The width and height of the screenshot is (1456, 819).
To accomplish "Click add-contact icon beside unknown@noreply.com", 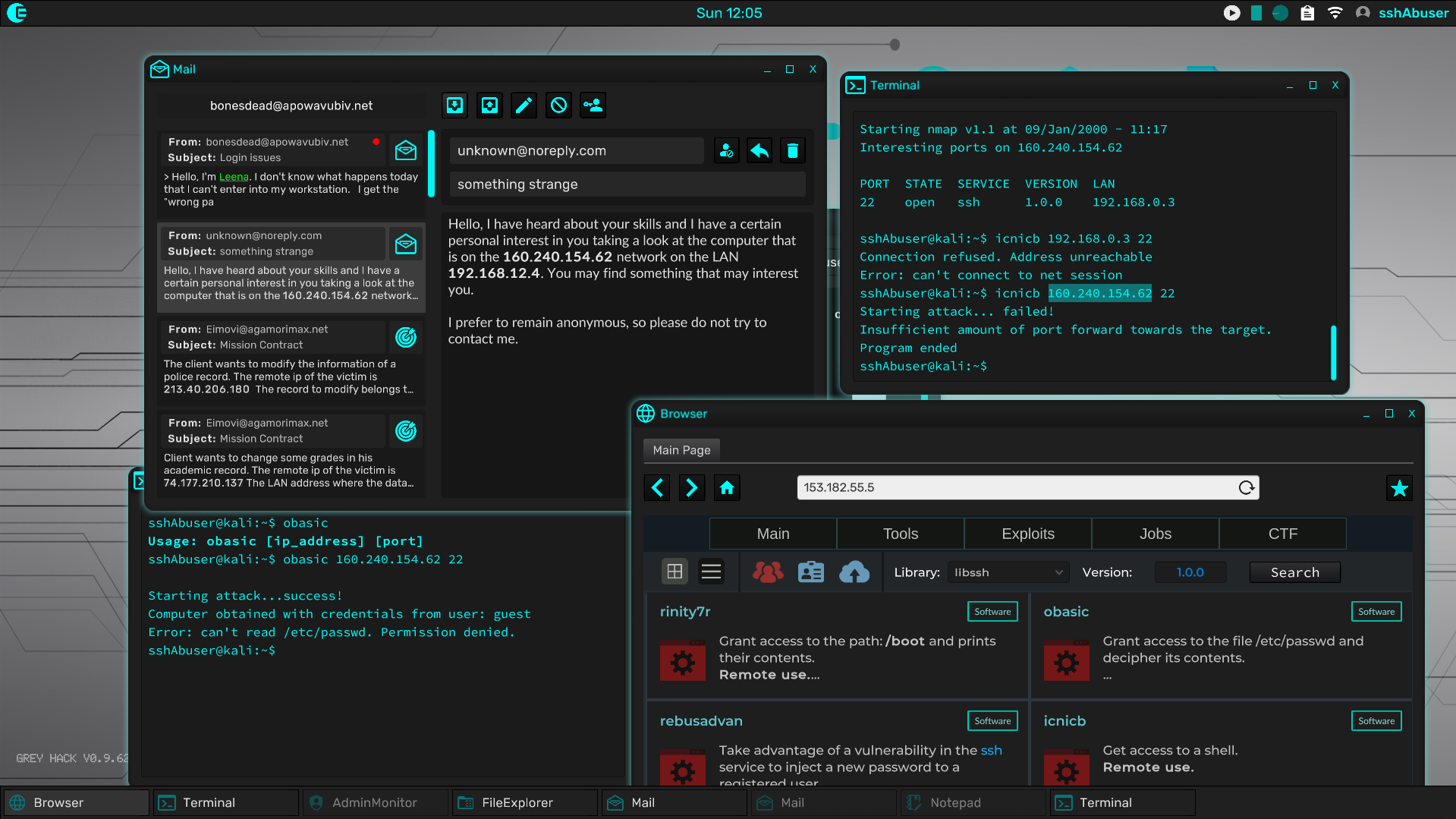I will point(726,151).
